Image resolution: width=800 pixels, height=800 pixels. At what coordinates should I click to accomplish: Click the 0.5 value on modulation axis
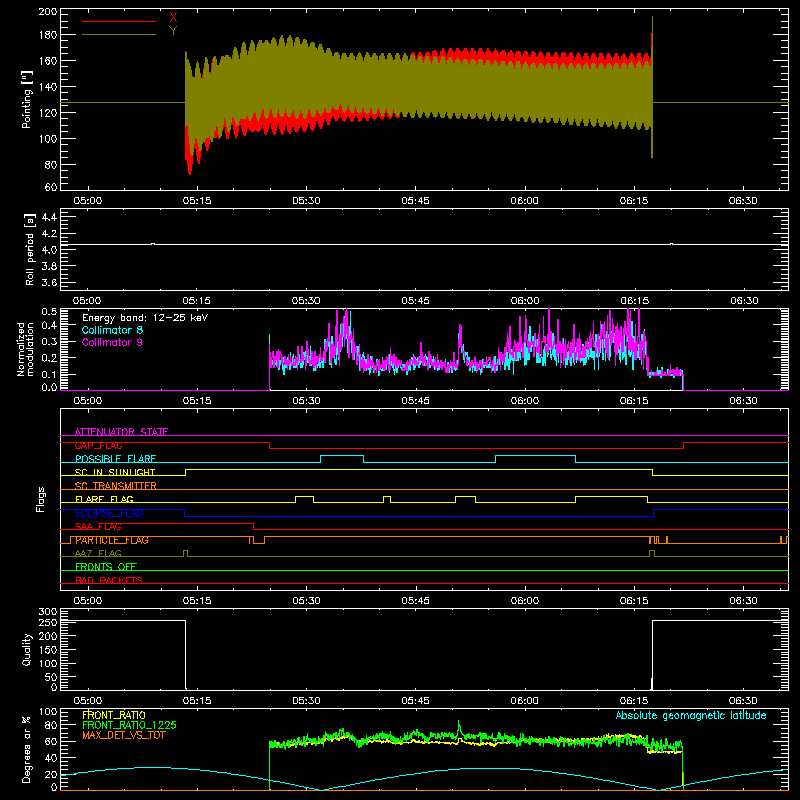coord(49,312)
